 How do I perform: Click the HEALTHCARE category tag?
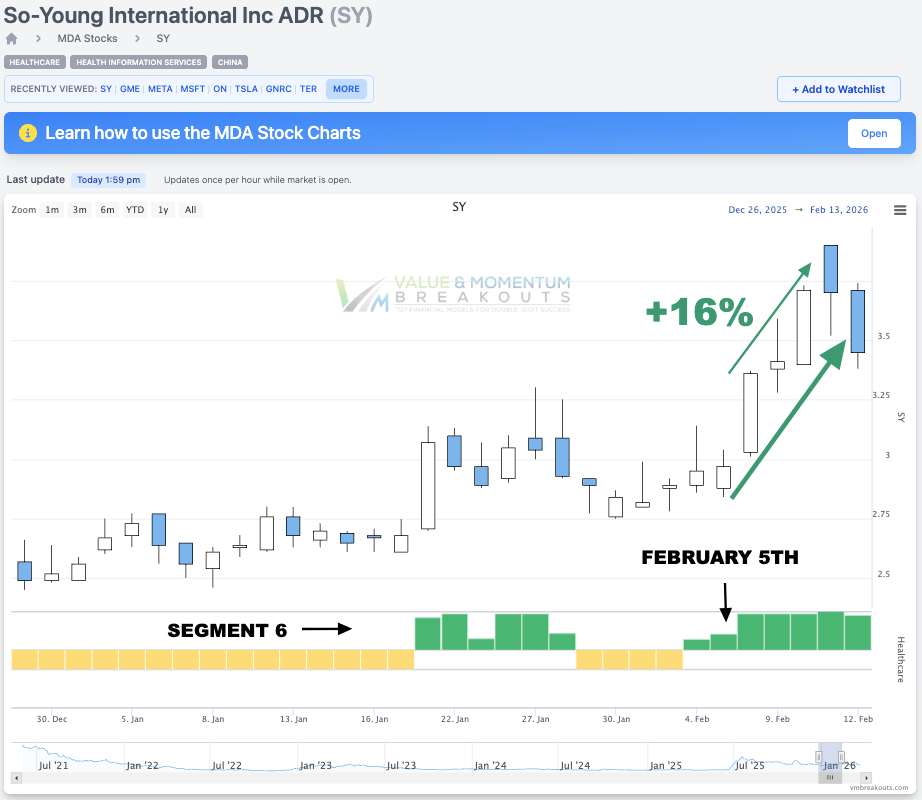pyautogui.click(x=35, y=62)
